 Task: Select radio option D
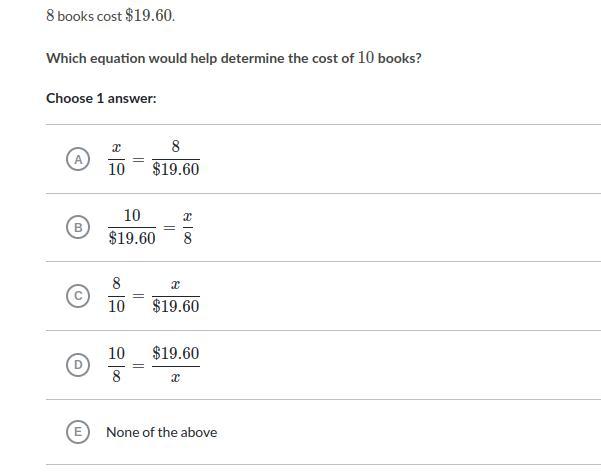point(78,364)
